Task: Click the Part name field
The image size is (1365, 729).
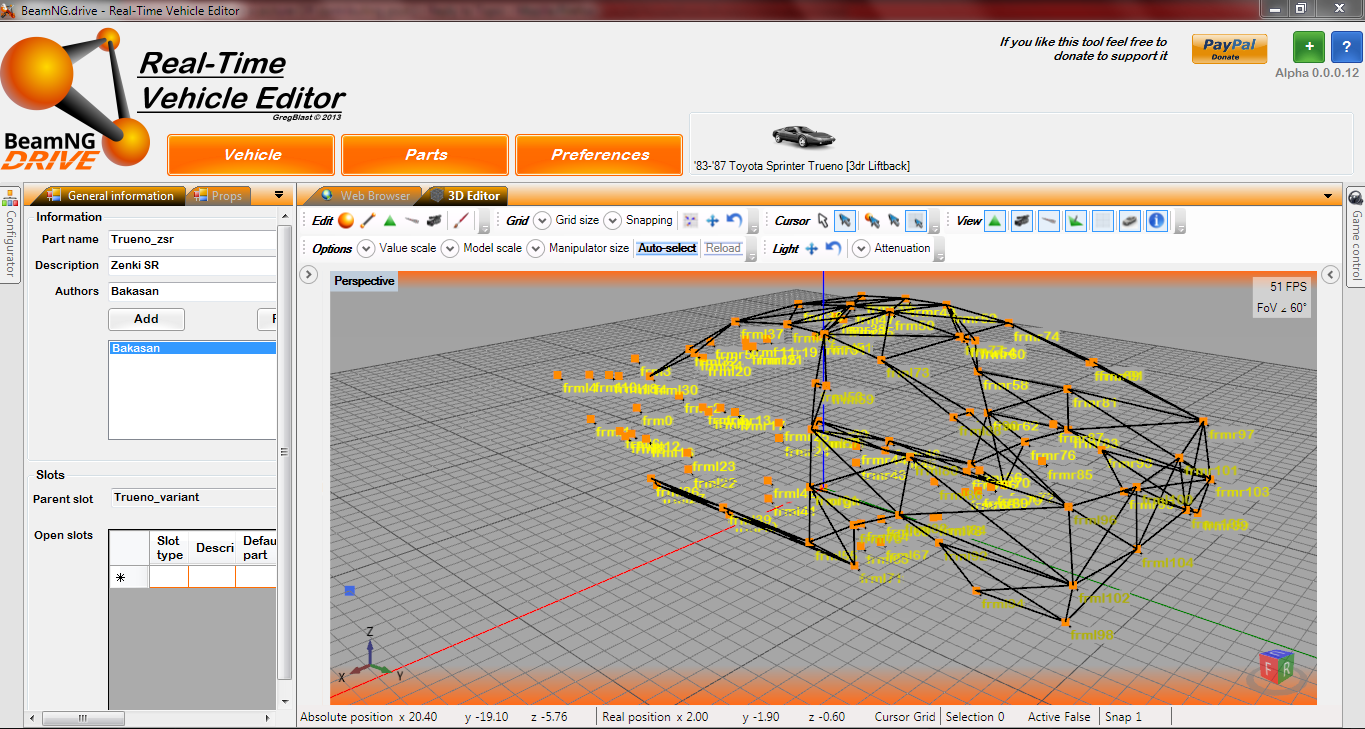Action: pos(192,239)
